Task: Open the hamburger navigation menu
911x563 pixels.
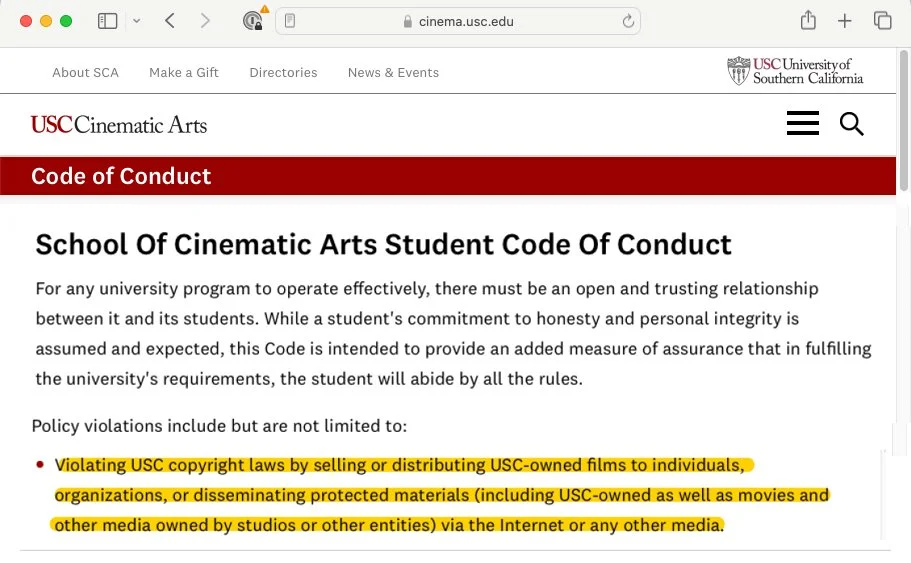Action: point(803,123)
